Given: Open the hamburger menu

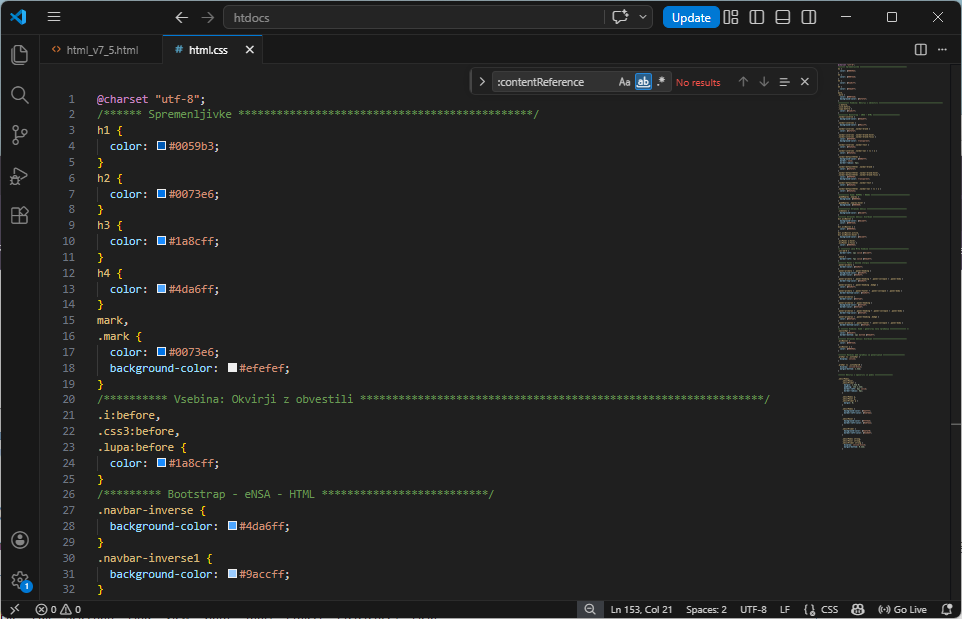Looking at the screenshot, I should click(x=53, y=16).
